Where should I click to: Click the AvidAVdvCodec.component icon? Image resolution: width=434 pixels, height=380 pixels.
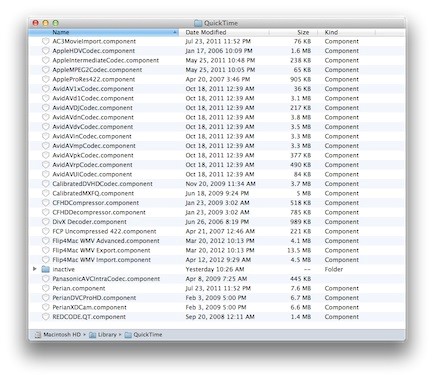pos(46,127)
